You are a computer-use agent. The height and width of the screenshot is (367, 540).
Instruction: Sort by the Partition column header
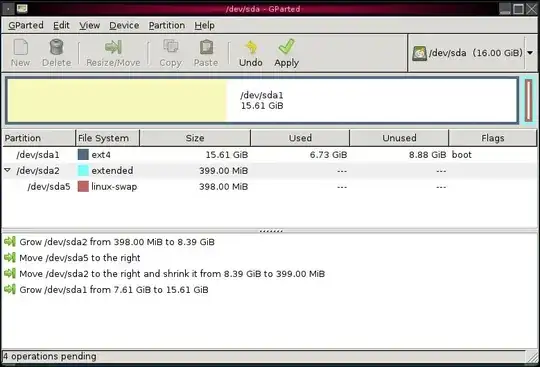[39, 138]
